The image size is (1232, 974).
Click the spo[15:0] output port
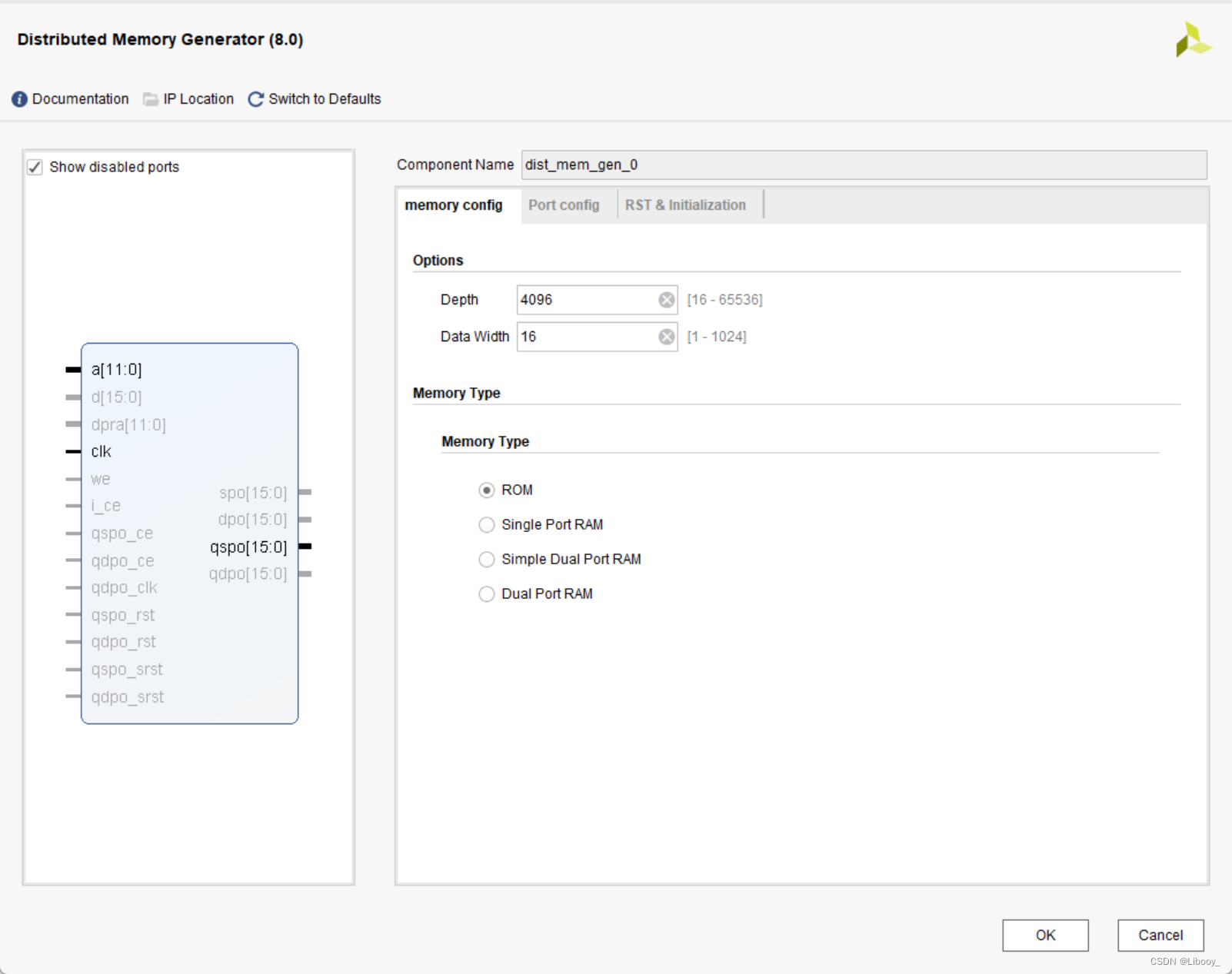point(253,493)
